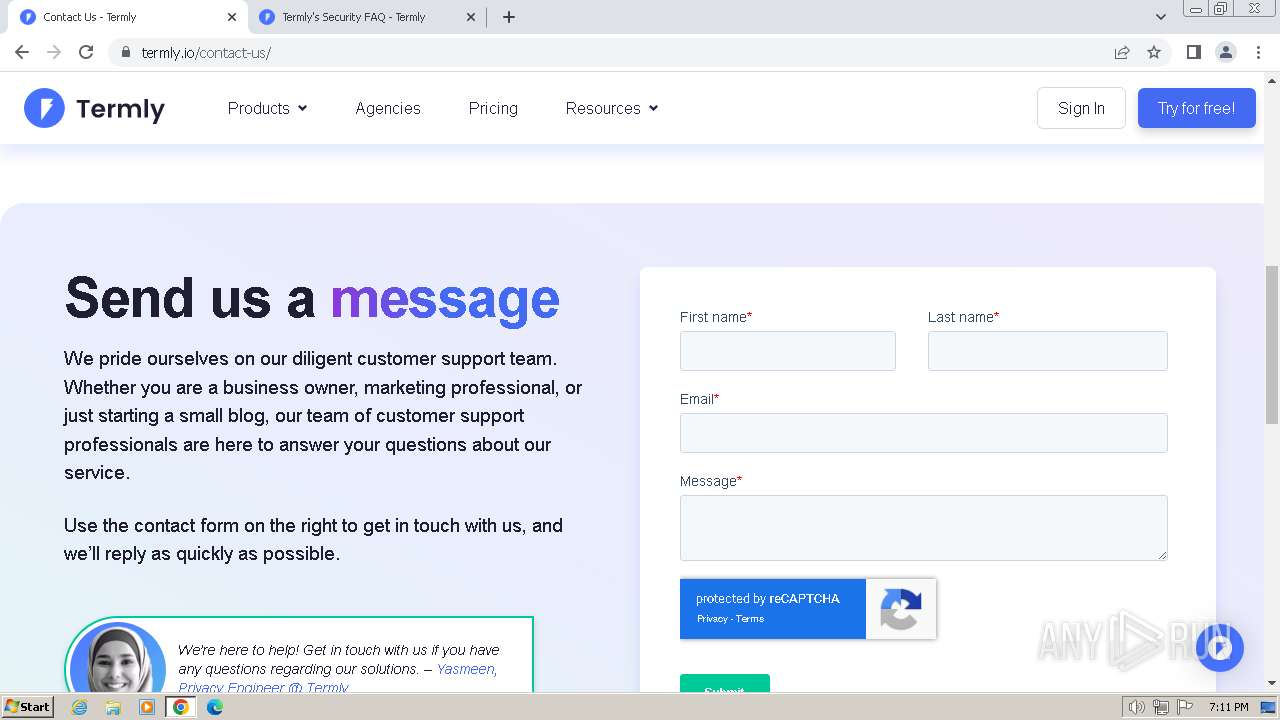Focus the Last name input field

(x=1047, y=351)
